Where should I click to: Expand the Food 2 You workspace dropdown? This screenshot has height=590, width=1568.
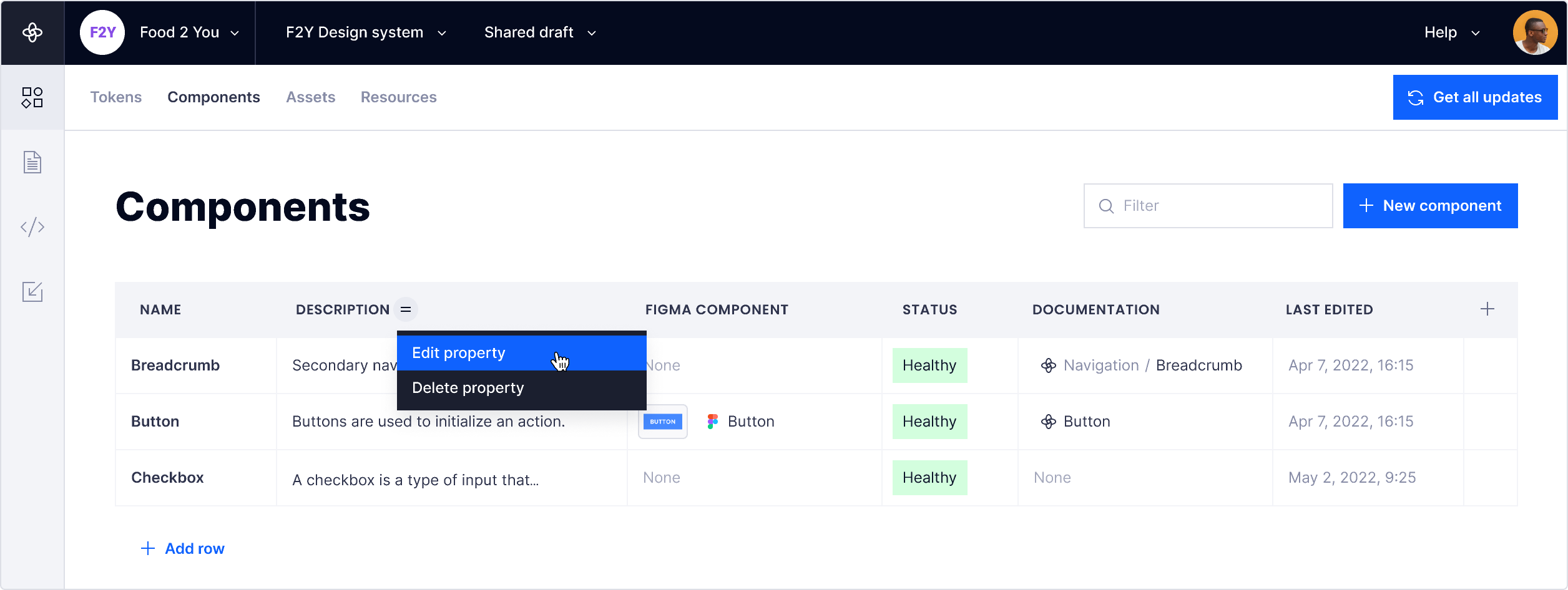tap(189, 32)
